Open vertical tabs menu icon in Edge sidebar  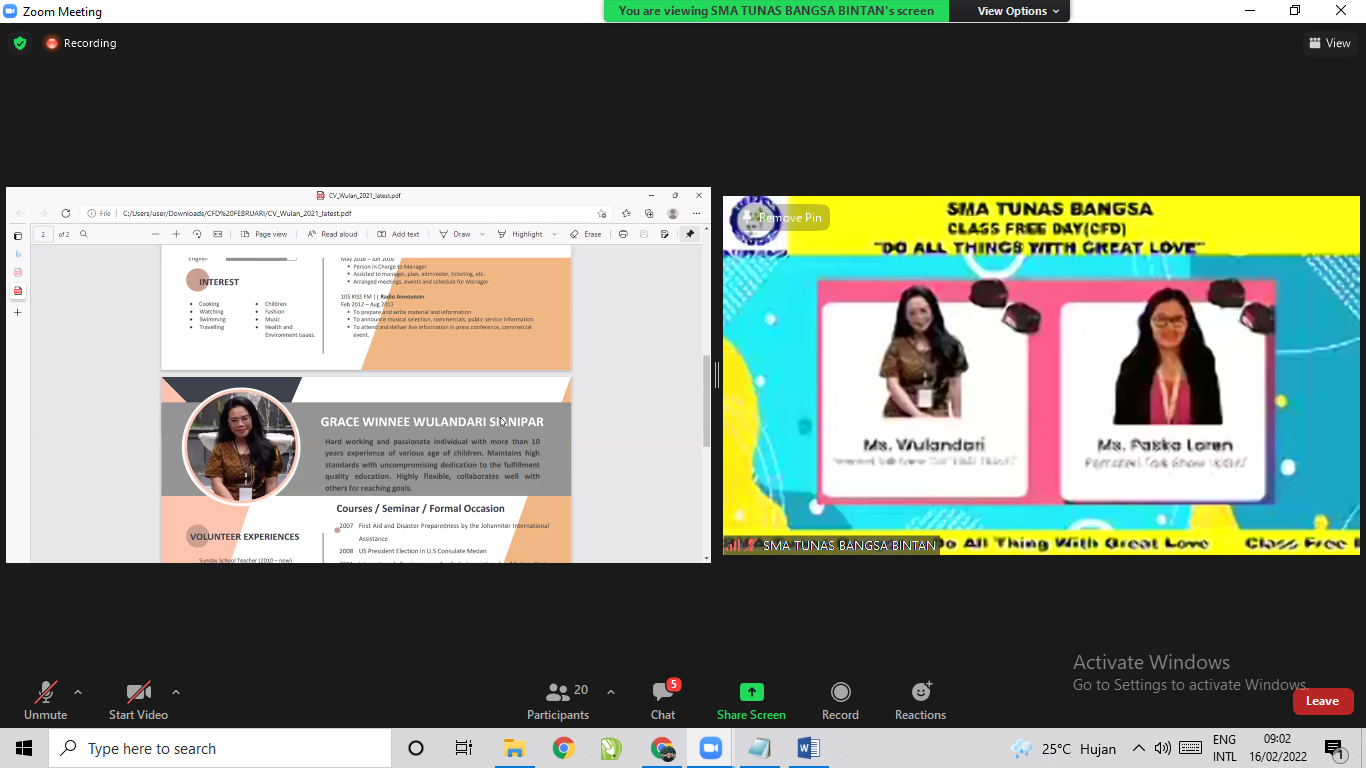tap(17, 236)
